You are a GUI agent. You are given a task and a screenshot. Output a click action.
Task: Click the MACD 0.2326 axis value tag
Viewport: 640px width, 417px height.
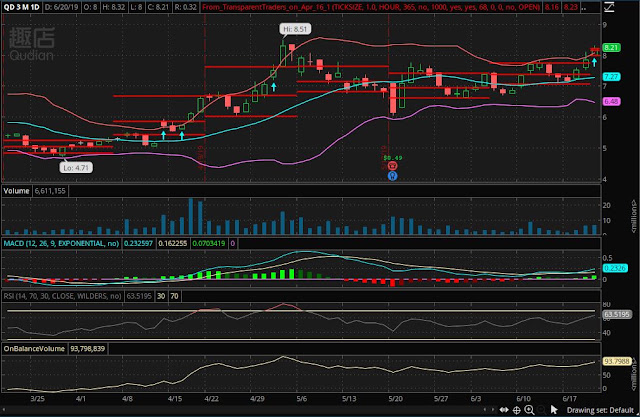click(x=615, y=268)
